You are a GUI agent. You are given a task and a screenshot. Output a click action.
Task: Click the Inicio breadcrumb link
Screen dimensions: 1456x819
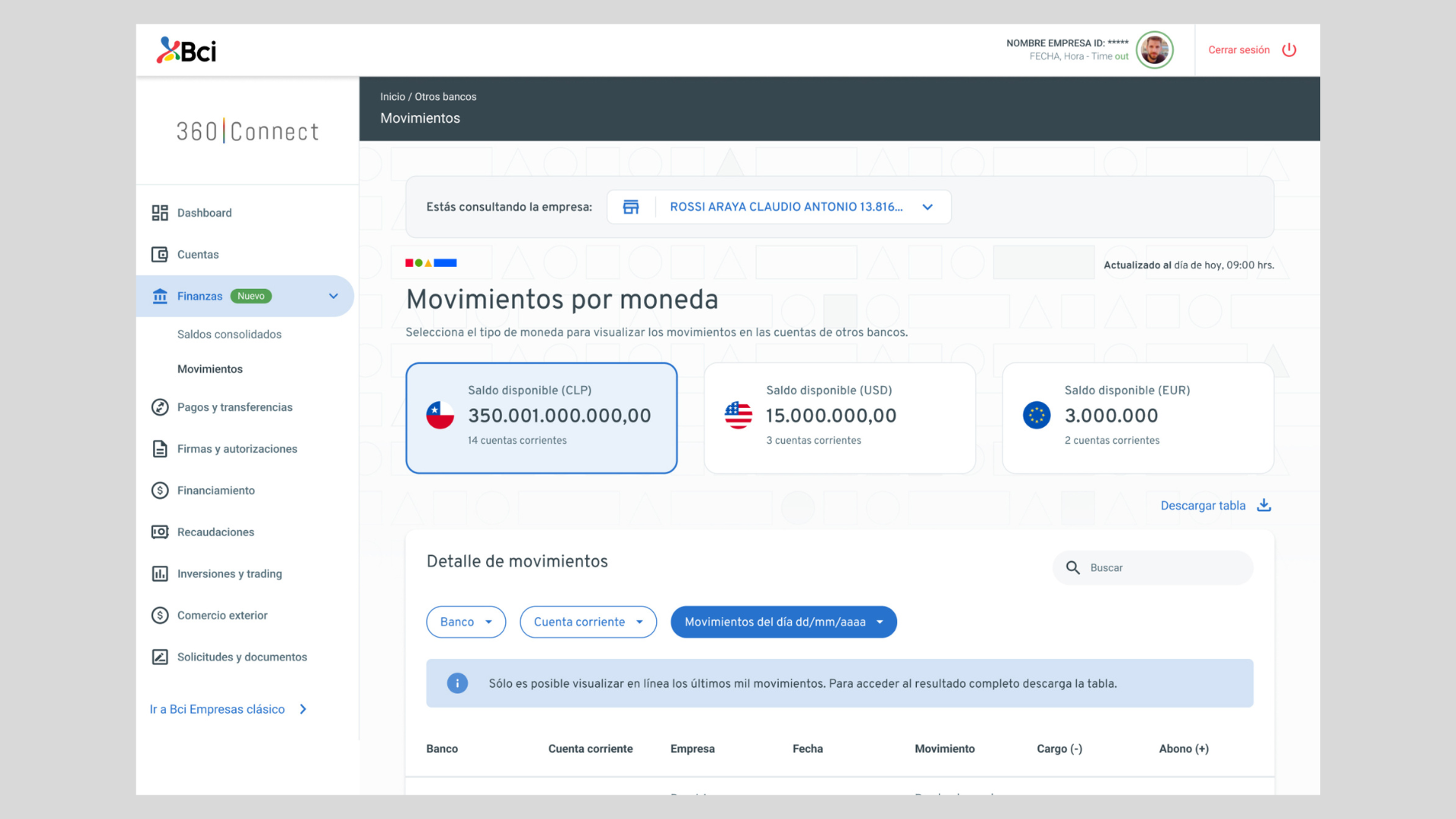point(392,97)
